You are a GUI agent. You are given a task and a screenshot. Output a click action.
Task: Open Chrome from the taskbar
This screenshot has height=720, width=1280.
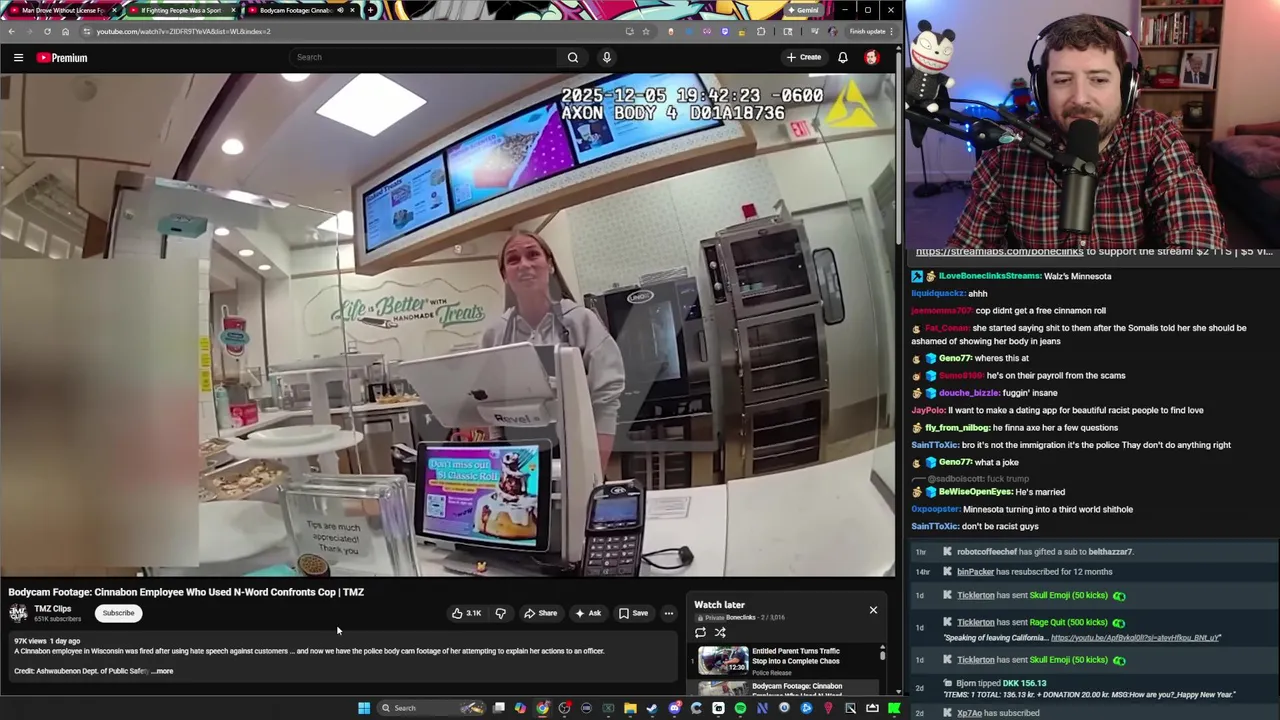tap(542, 708)
